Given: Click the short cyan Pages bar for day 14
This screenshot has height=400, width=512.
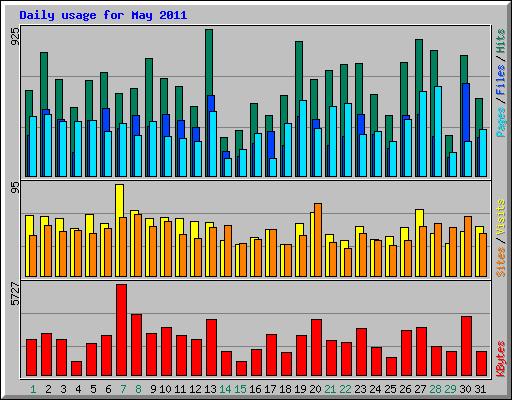Looking at the screenshot, I should [x=228, y=167].
